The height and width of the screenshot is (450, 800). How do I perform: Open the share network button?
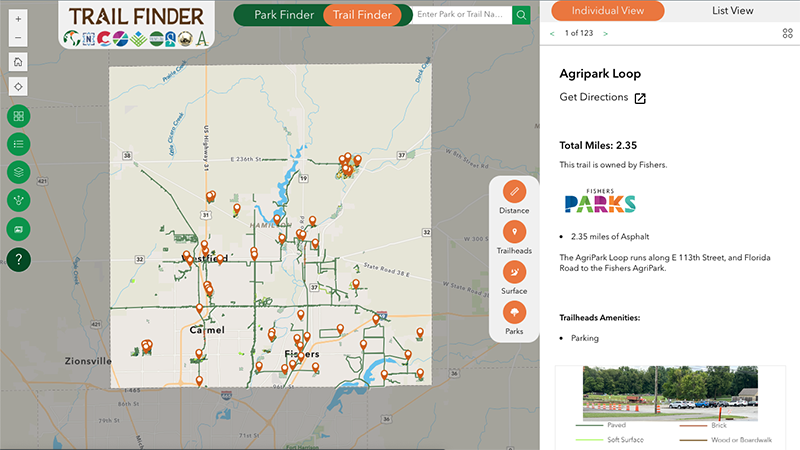click(19, 201)
